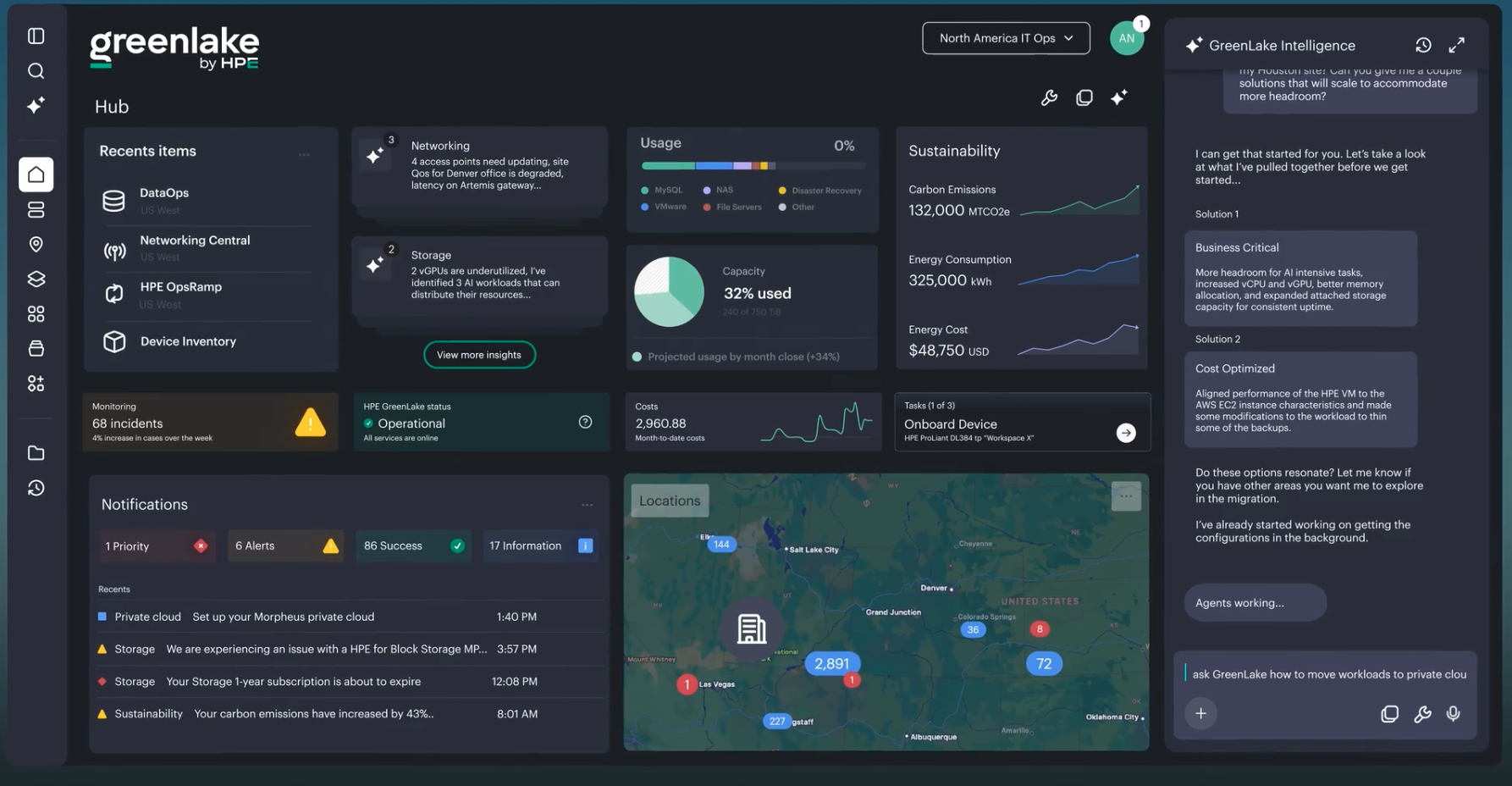This screenshot has height=786, width=1512.
Task: Open the location pin icon in sidebar
Action: click(x=36, y=245)
